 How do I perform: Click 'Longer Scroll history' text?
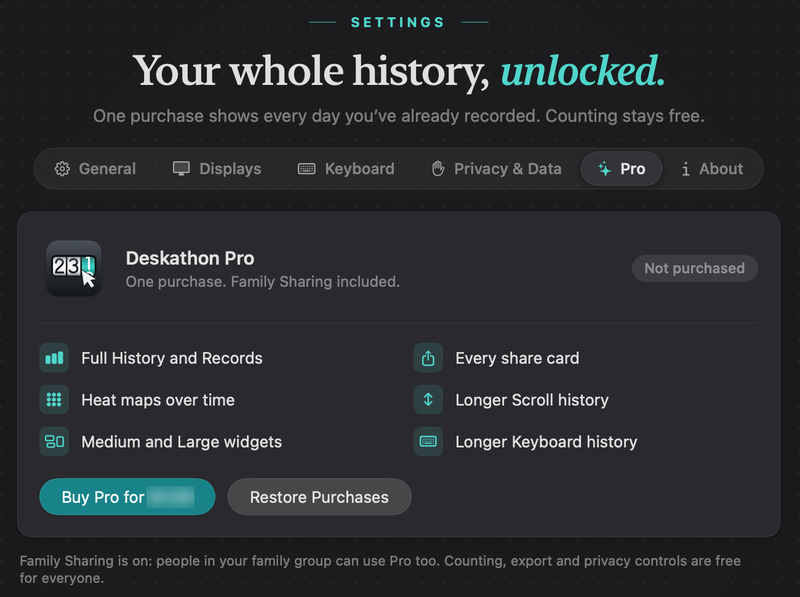pyautogui.click(x=532, y=400)
